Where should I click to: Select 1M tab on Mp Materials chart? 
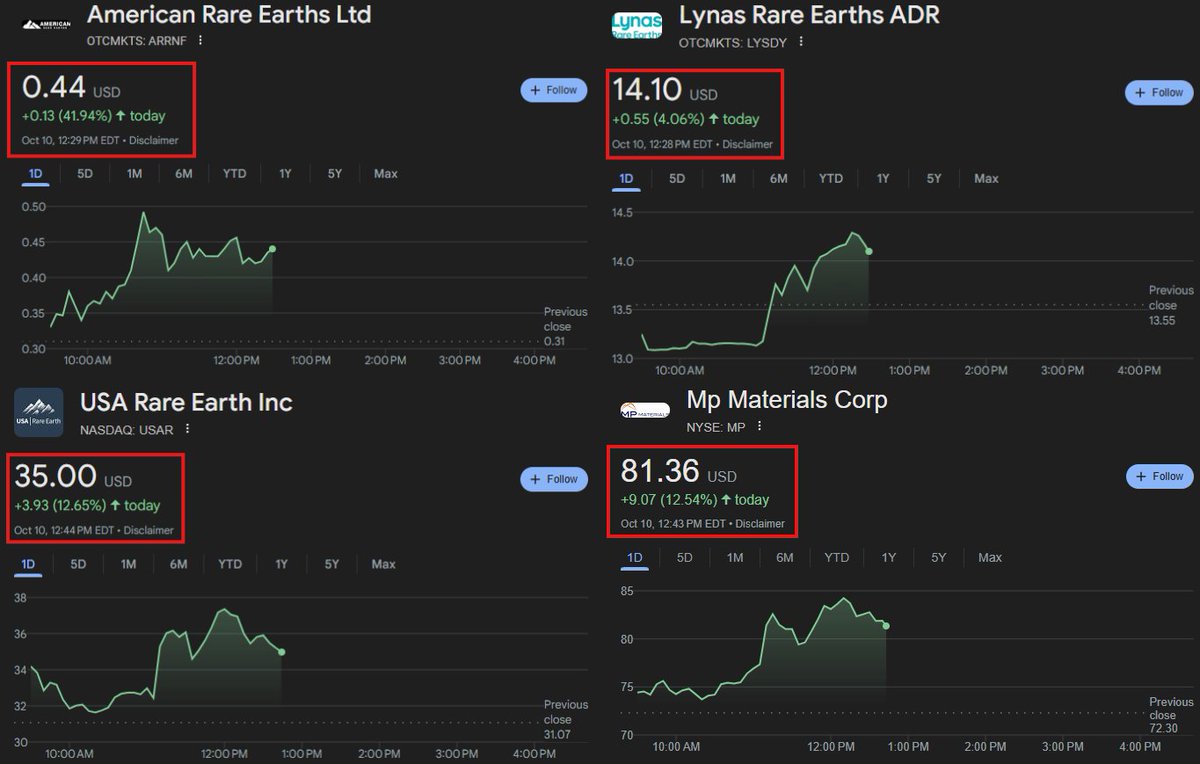coord(735,558)
